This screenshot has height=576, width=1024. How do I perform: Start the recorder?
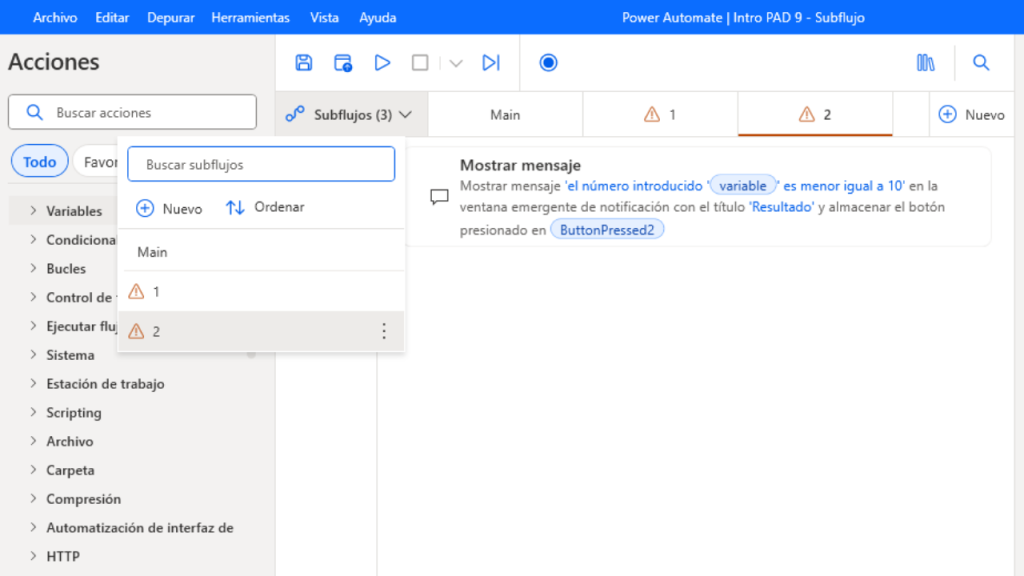click(548, 62)
